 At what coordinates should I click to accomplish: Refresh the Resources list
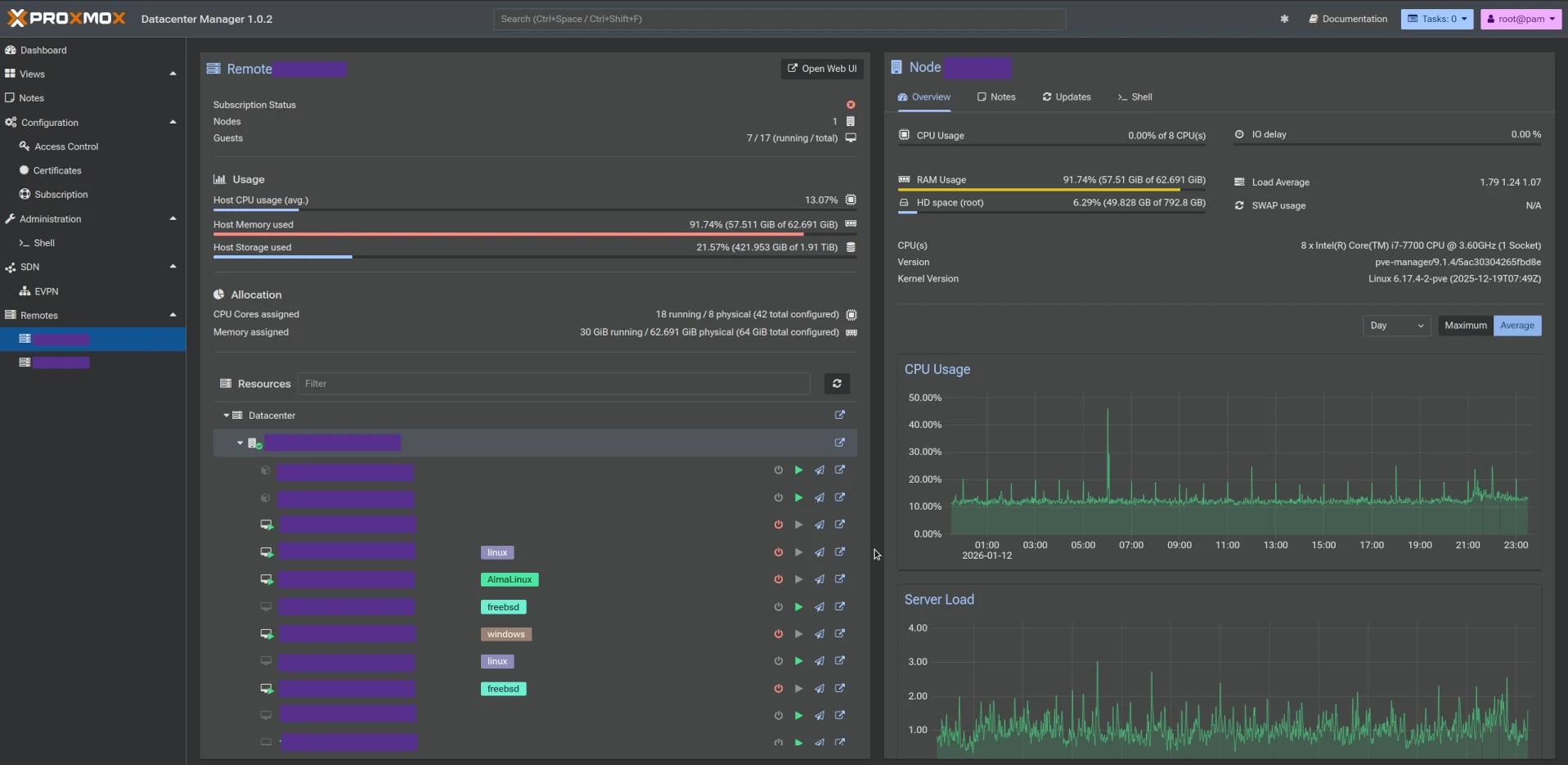(837, 384)
